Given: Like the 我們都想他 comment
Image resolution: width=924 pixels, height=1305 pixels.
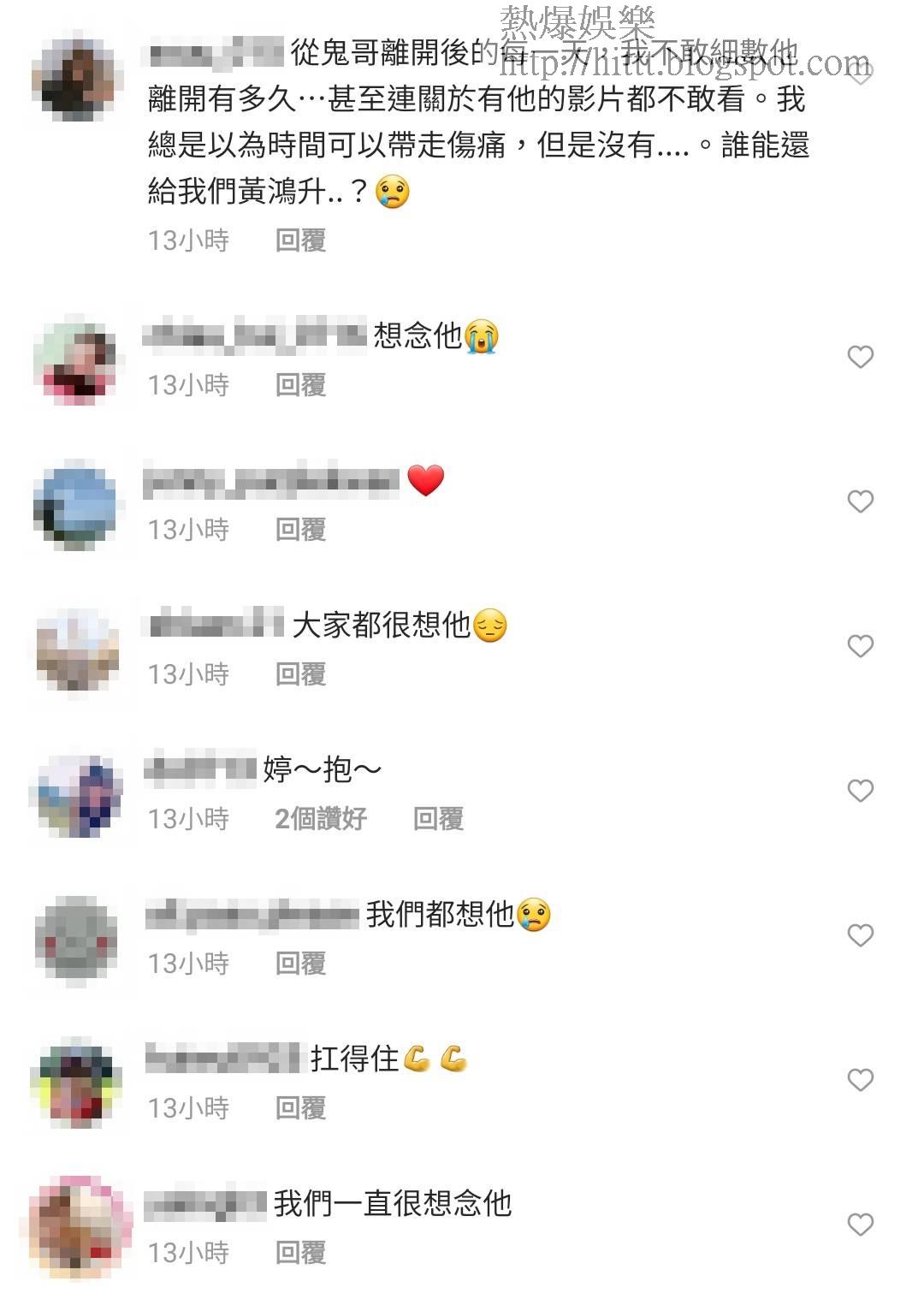Looking at the screenshot, I should 860,935.
